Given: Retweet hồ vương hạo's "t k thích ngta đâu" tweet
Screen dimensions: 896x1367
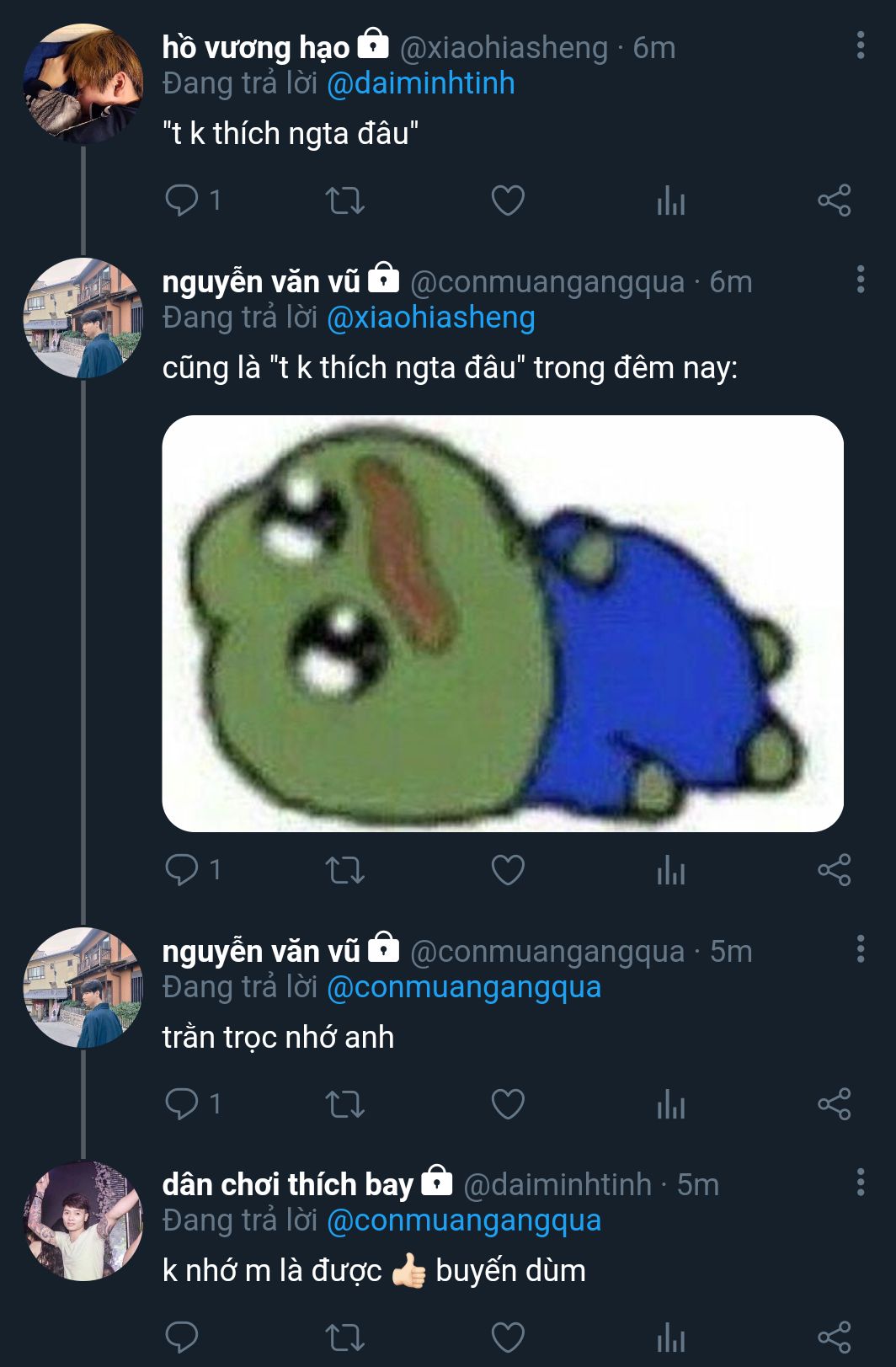Looking at the screenshot, I should [x=344, y=200].
